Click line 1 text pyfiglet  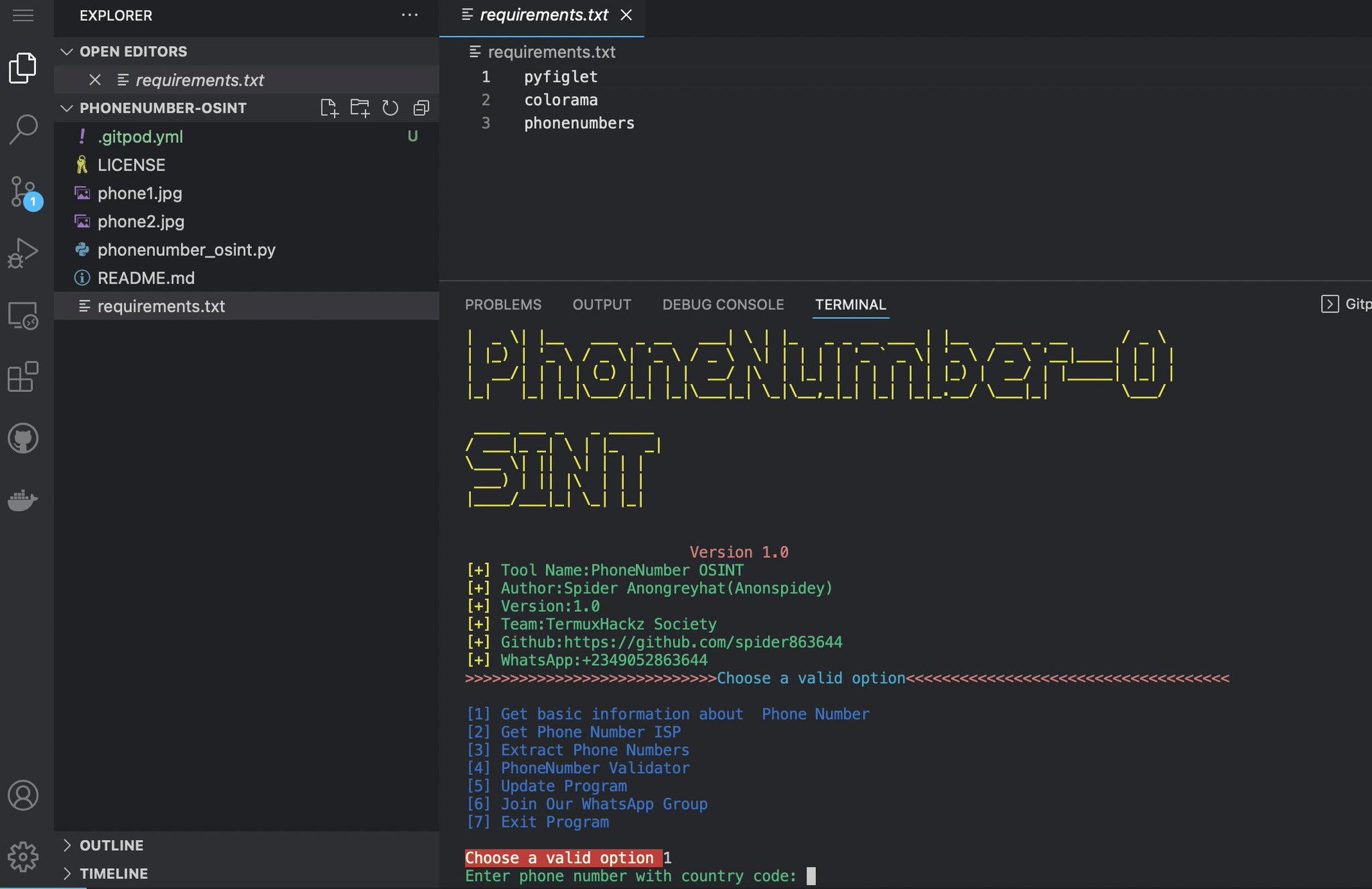pyautogui.click(x=561, y=77)
